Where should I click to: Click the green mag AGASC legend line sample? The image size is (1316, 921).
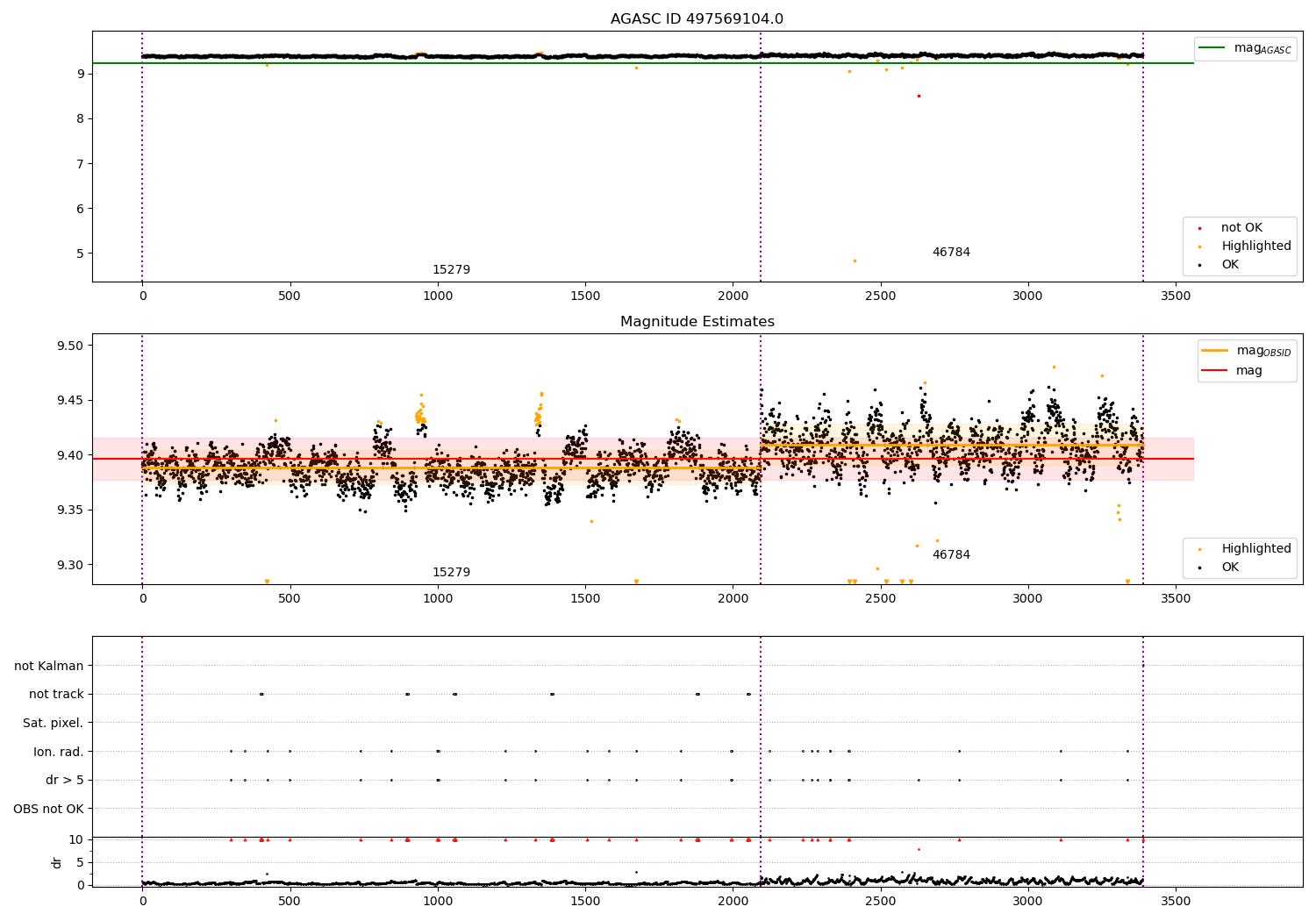coord(1213,48)
